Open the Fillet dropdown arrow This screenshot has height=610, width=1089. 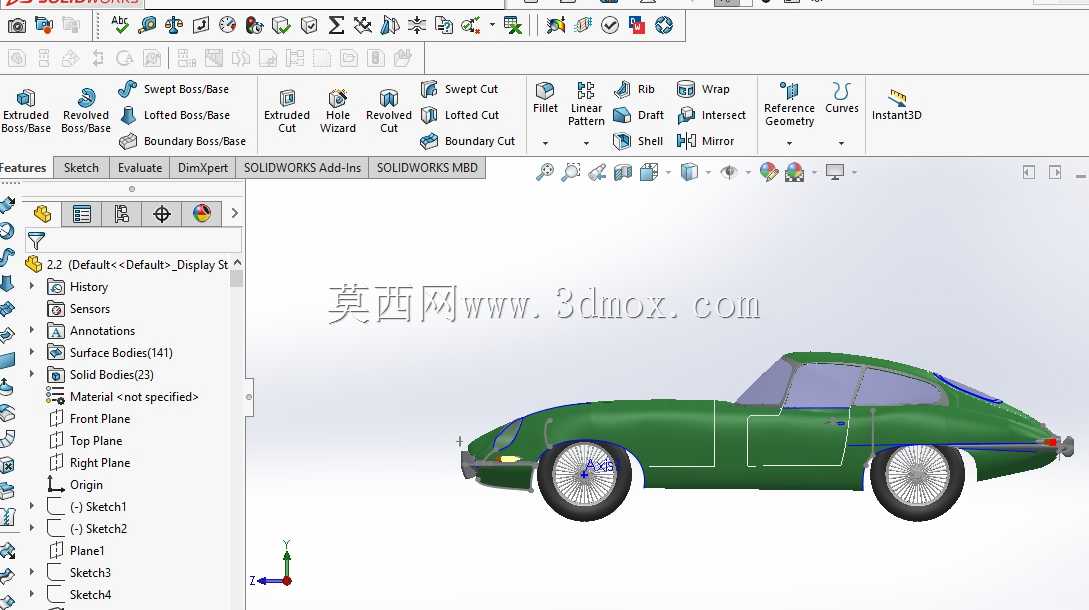pos(545,143)
